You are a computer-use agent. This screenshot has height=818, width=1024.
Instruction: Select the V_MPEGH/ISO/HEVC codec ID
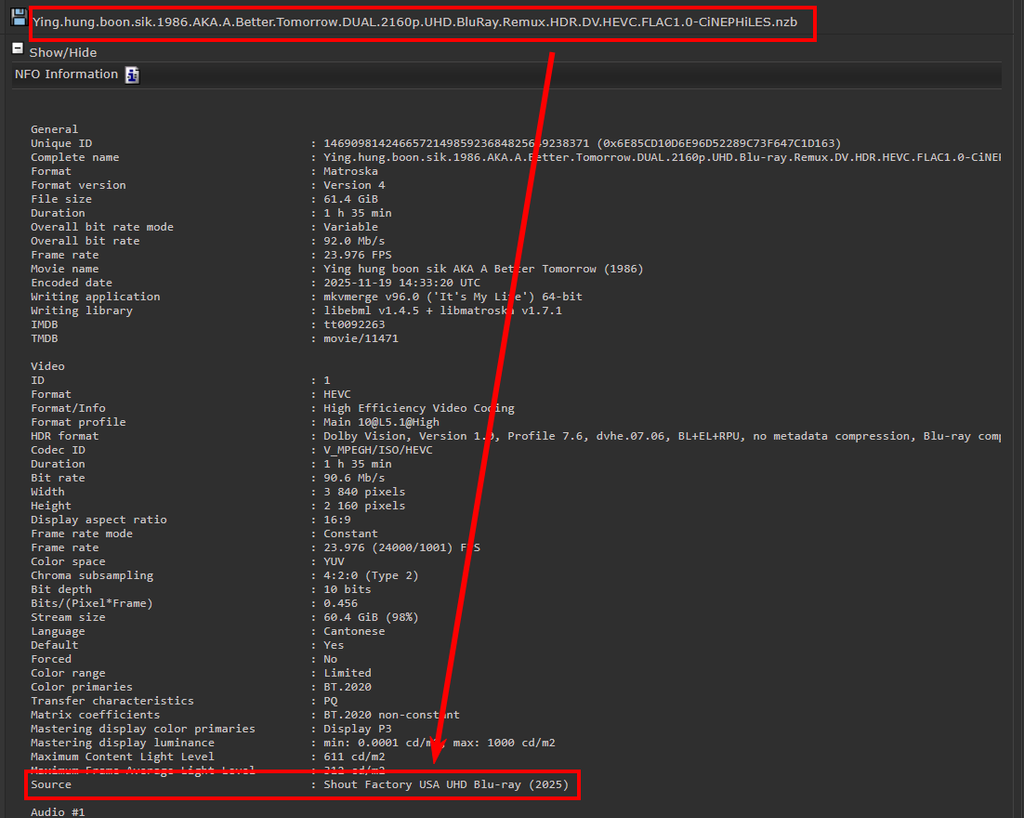377,450
